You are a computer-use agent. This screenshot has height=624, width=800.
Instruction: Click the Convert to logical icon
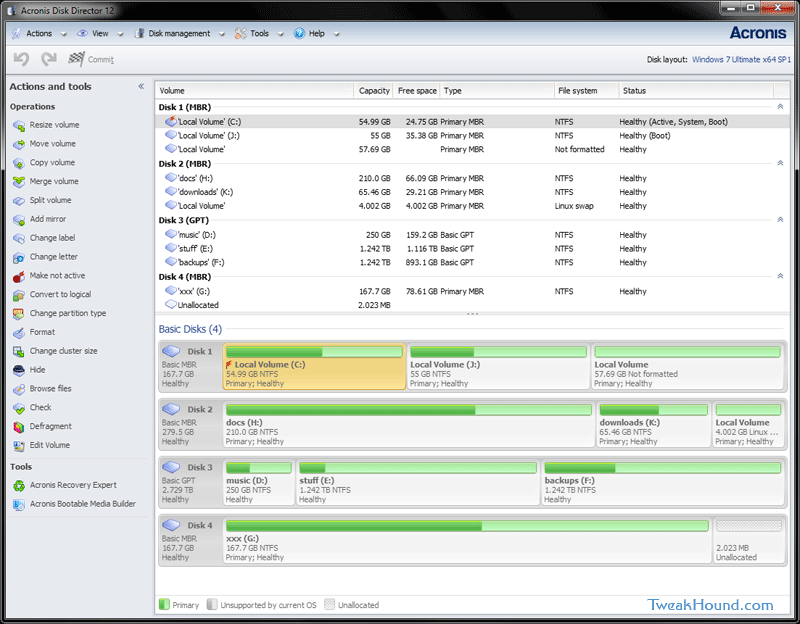19,295
